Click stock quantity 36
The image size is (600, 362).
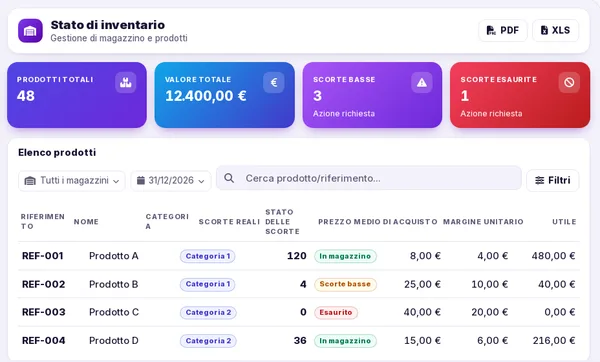[300, 341]
